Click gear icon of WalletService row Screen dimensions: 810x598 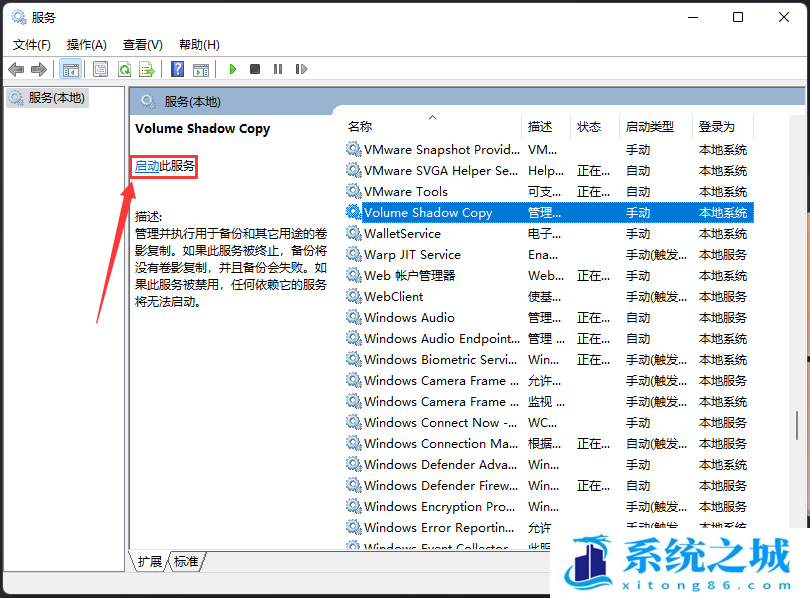353,233
